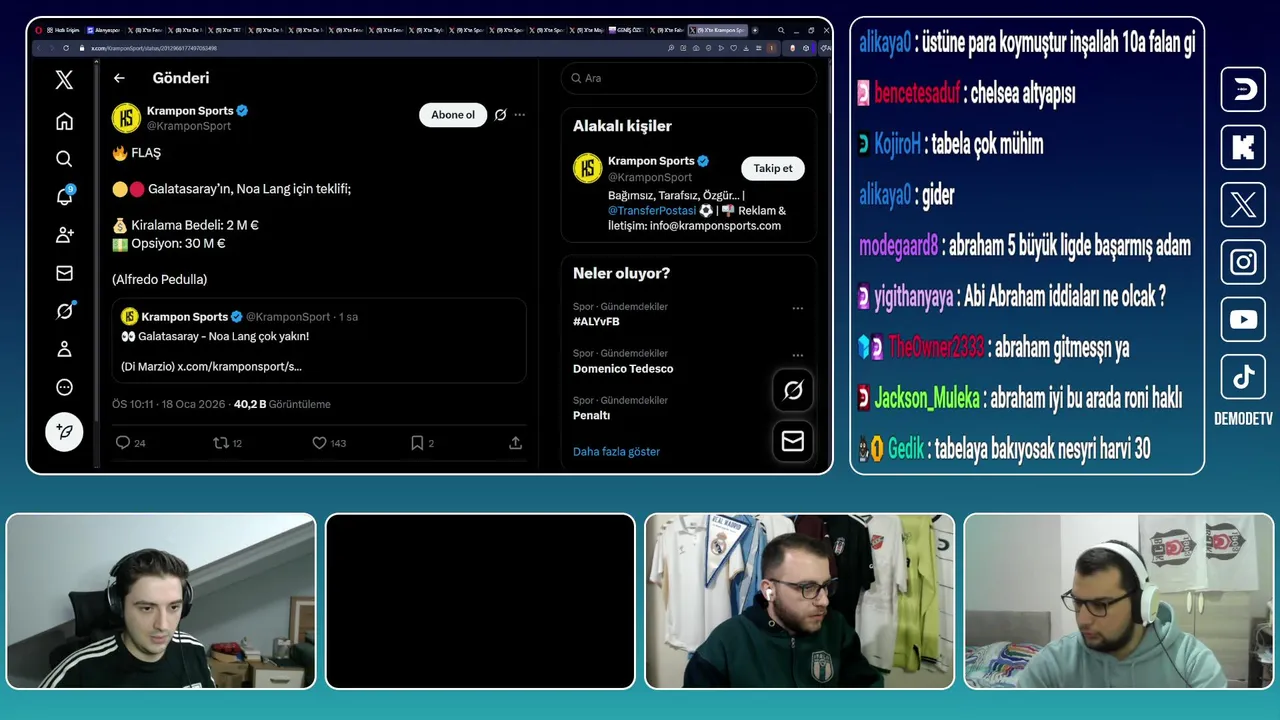Click the TikTok icon in overlay

[1243, 377]
